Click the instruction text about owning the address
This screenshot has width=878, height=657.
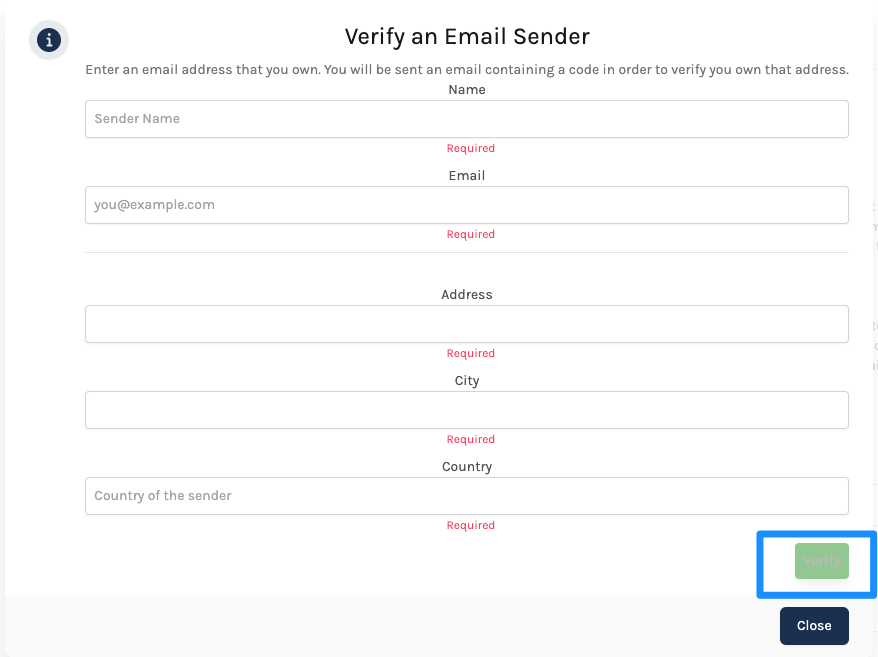pyautogui.click(x=466, y=69)
